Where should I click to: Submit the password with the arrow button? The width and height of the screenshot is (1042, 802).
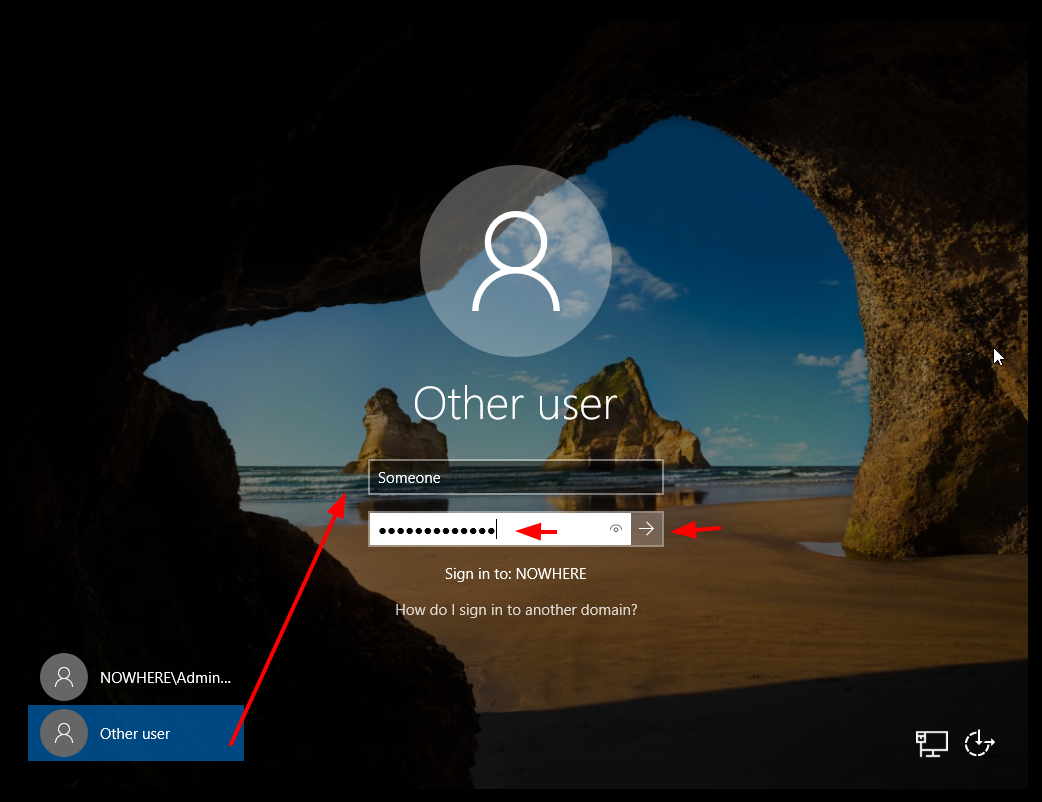point(647,529)
